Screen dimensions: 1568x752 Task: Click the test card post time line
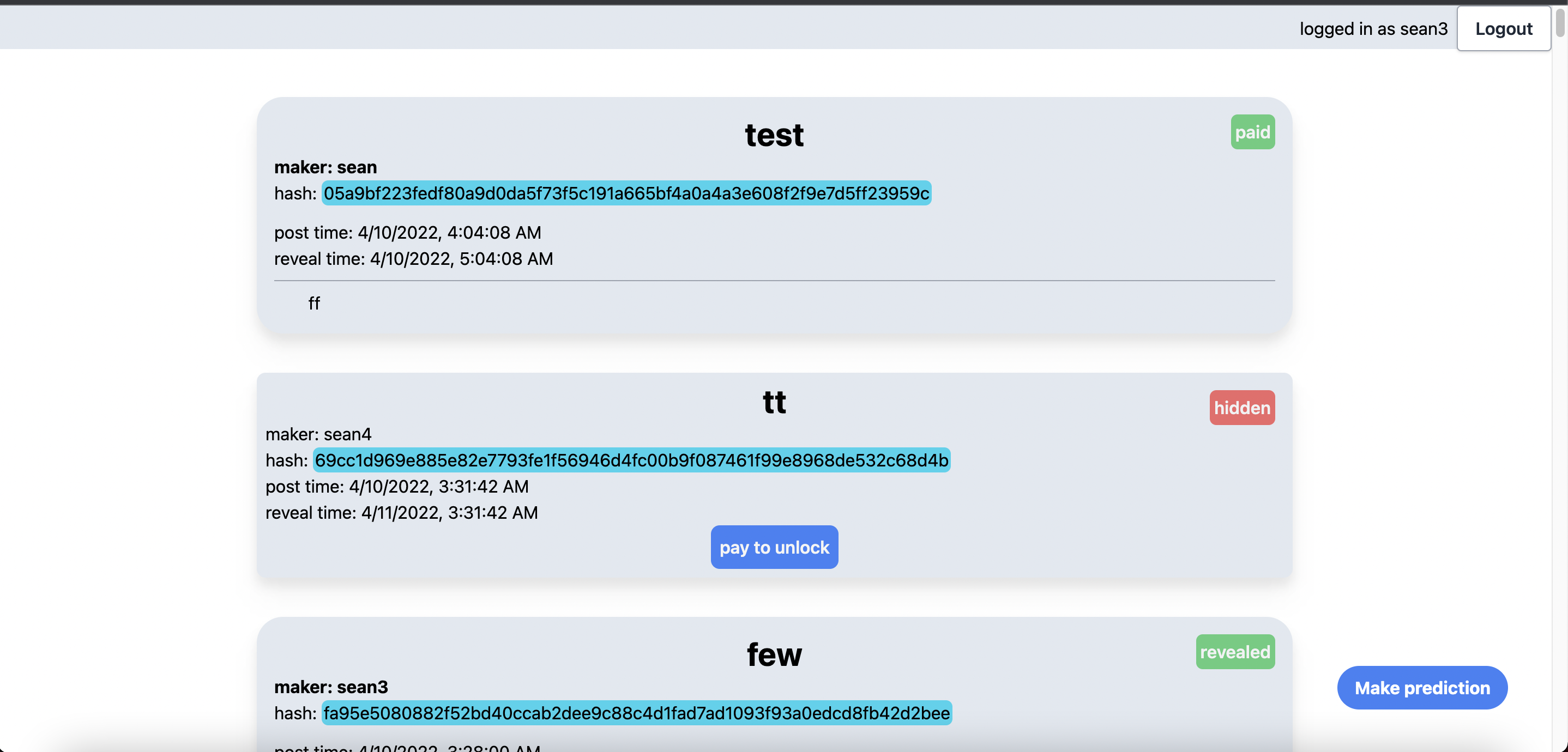click(407, 233)
